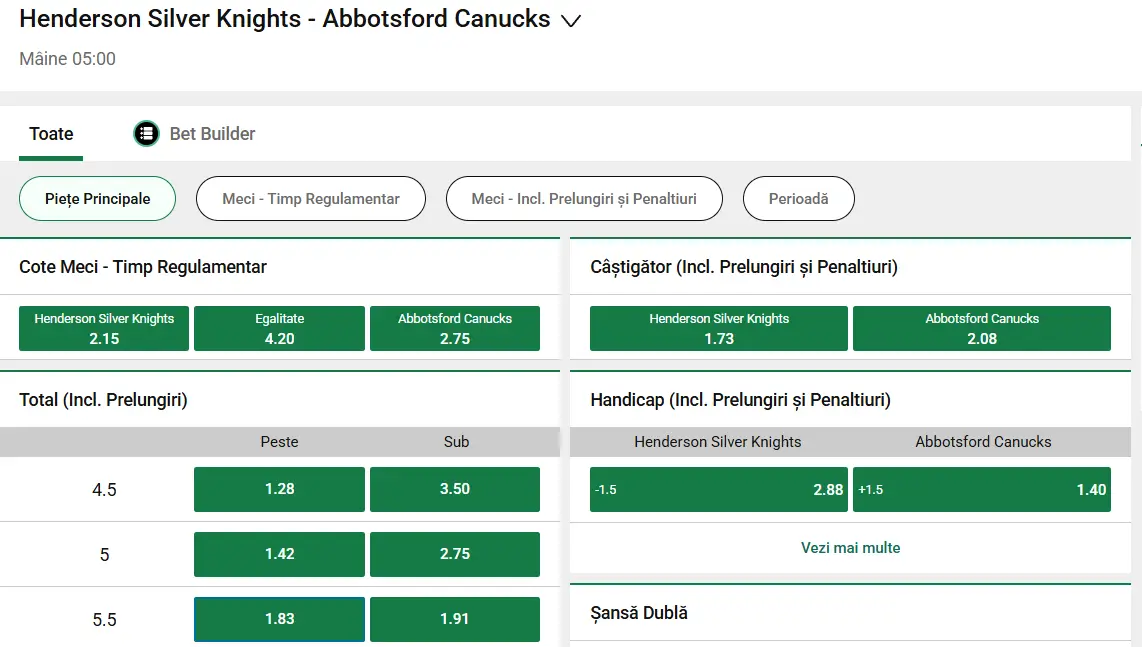The height and width of the screenshot is (647, 1142).
Task: Switch to the Toate tab
Action: (x=50, y=133)
